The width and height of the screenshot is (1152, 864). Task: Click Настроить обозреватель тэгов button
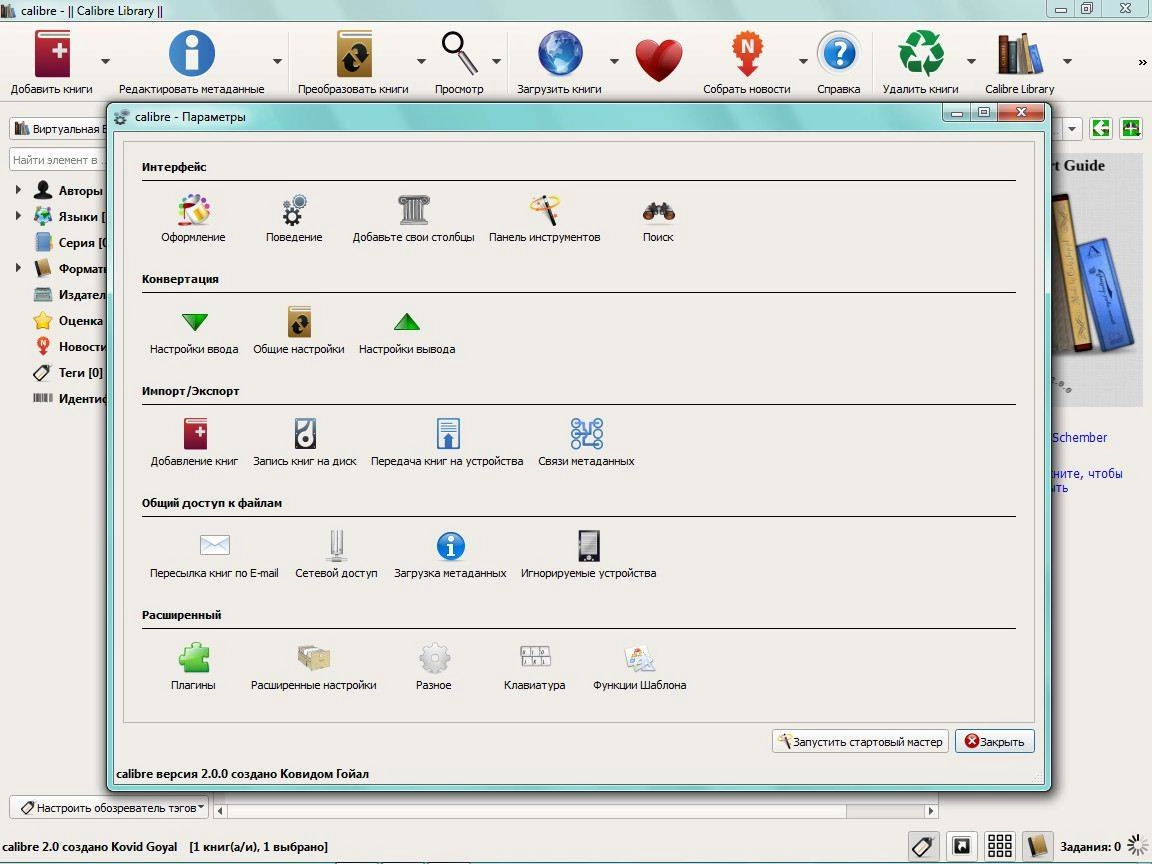pos(109,807)
